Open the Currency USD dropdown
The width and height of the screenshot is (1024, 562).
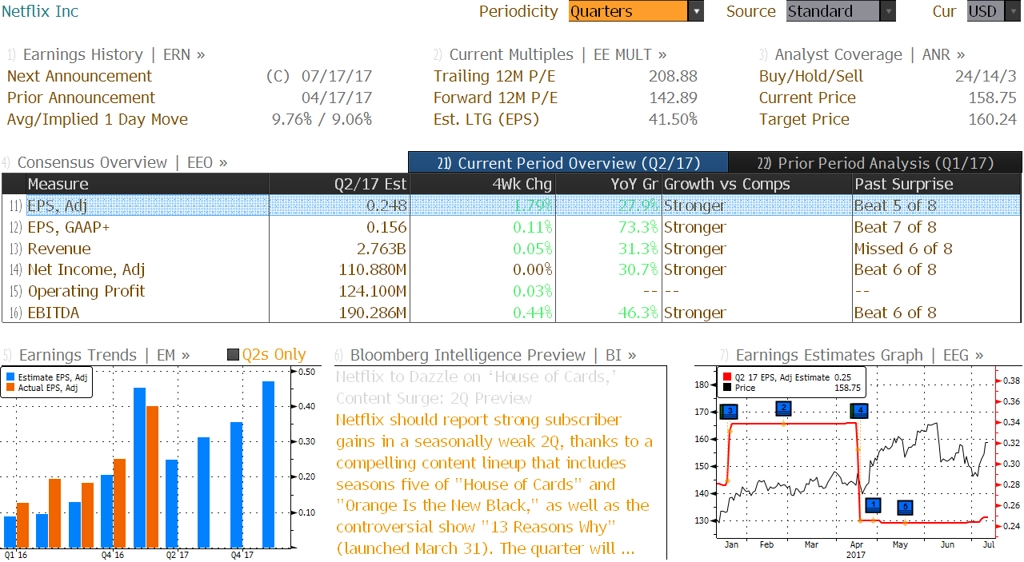[x=993, y=11]
